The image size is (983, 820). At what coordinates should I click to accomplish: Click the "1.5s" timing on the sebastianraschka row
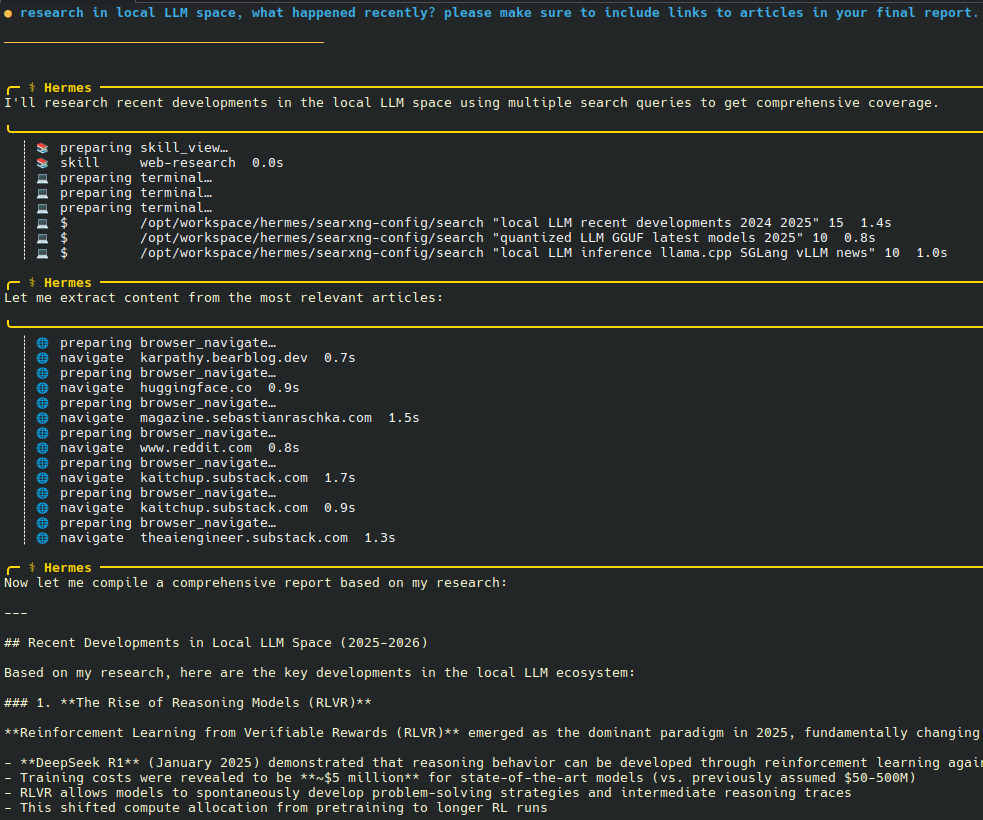(404, 418)
